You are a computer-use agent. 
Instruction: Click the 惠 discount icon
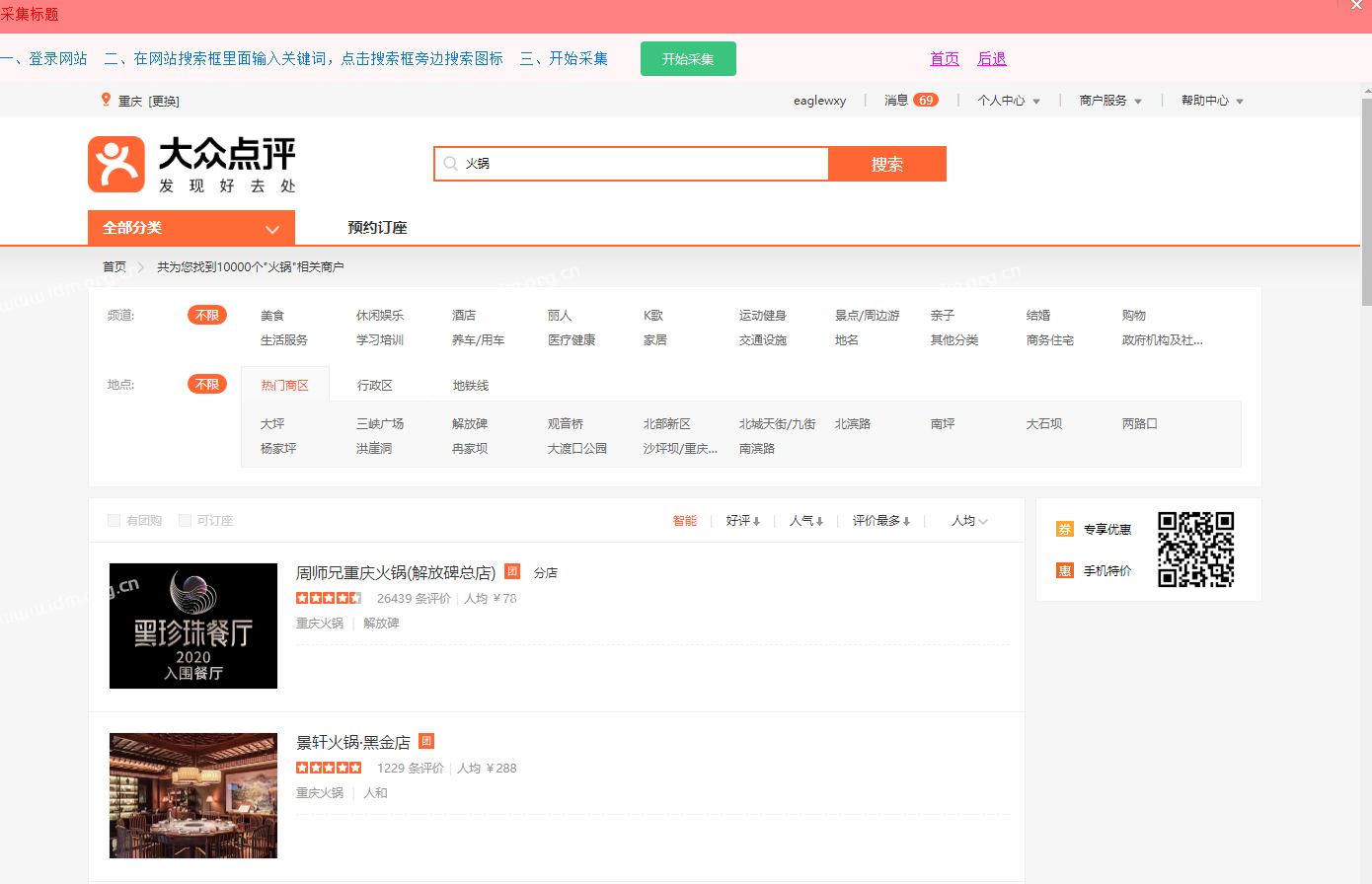click(x=1065, y=570)
